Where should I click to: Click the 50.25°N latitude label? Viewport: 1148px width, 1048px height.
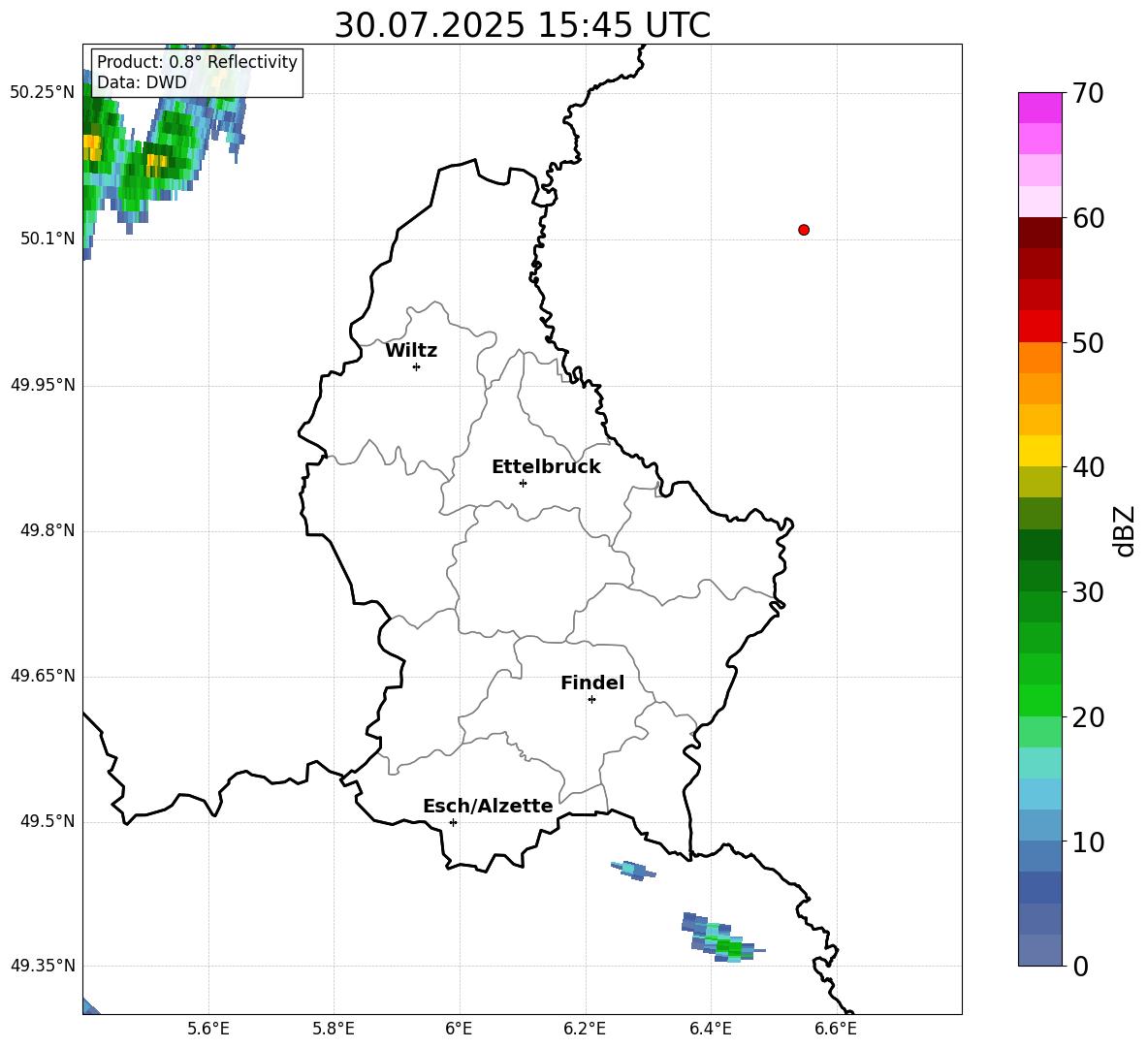[x=43, y=93]
